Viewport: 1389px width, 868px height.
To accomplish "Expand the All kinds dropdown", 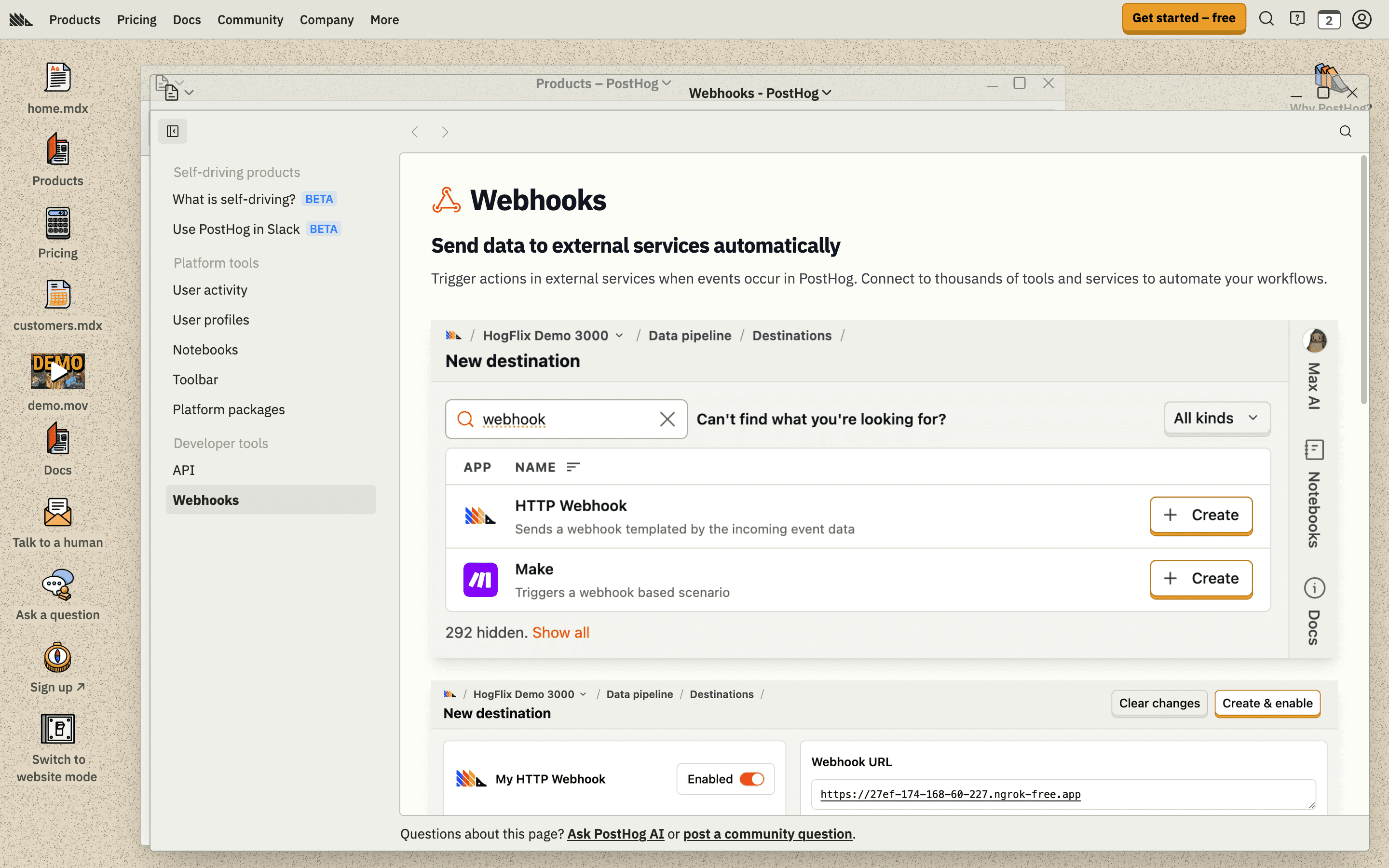I will tap(1217, 419).
